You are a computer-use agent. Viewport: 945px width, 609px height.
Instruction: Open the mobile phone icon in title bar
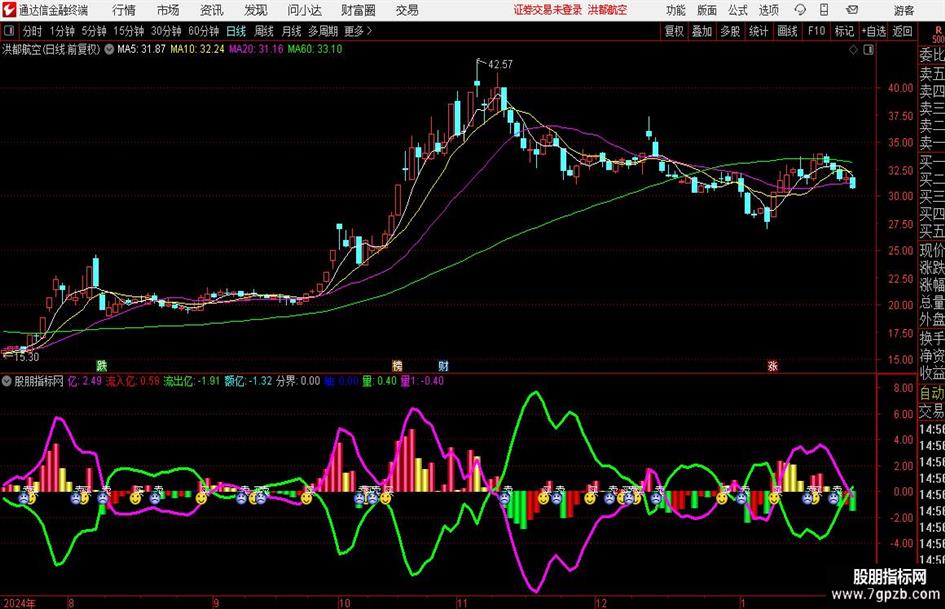tap(824, 10)
